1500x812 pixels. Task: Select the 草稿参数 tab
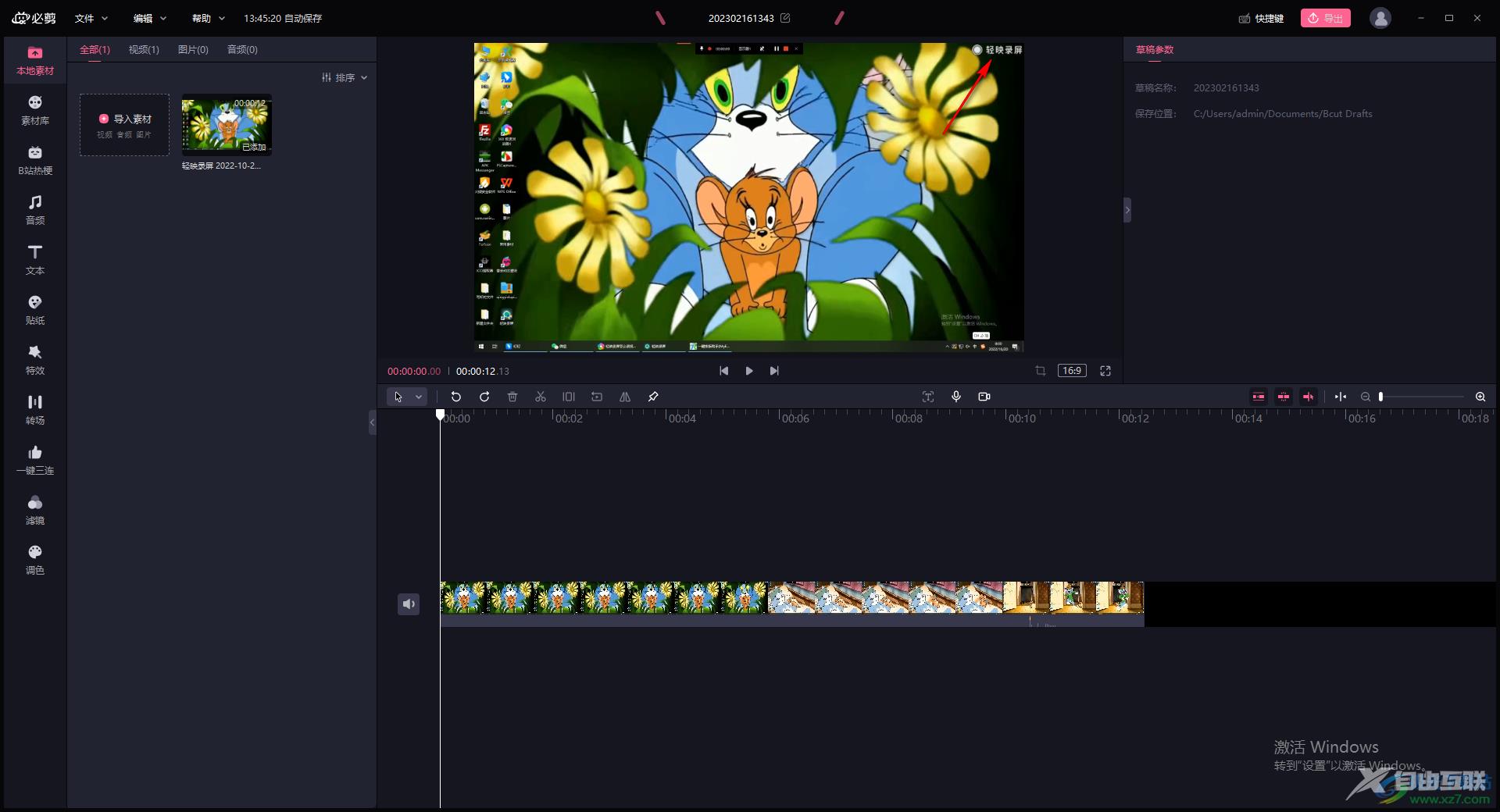(1155, 49)
